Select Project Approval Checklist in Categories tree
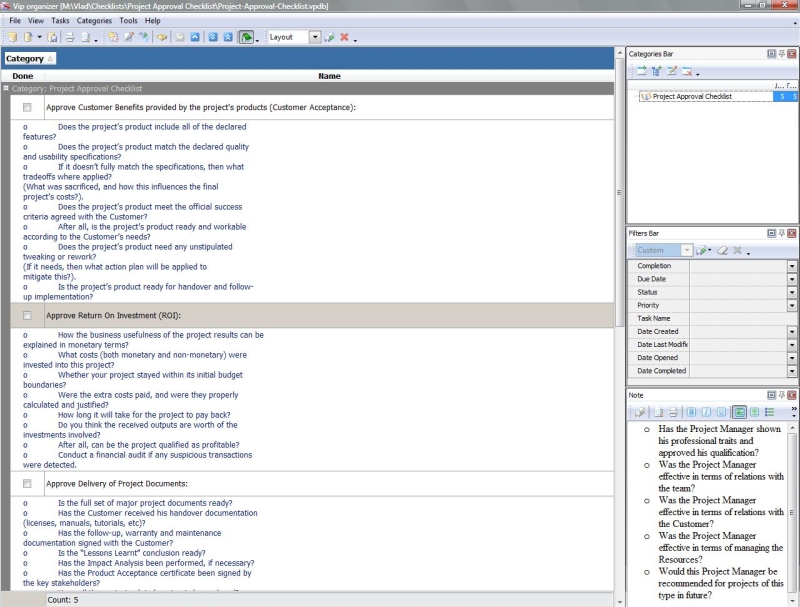 (x=691, y=97)
